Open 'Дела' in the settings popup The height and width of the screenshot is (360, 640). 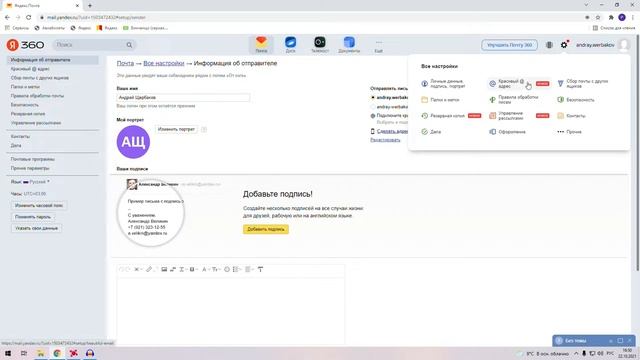pos(431,132)
